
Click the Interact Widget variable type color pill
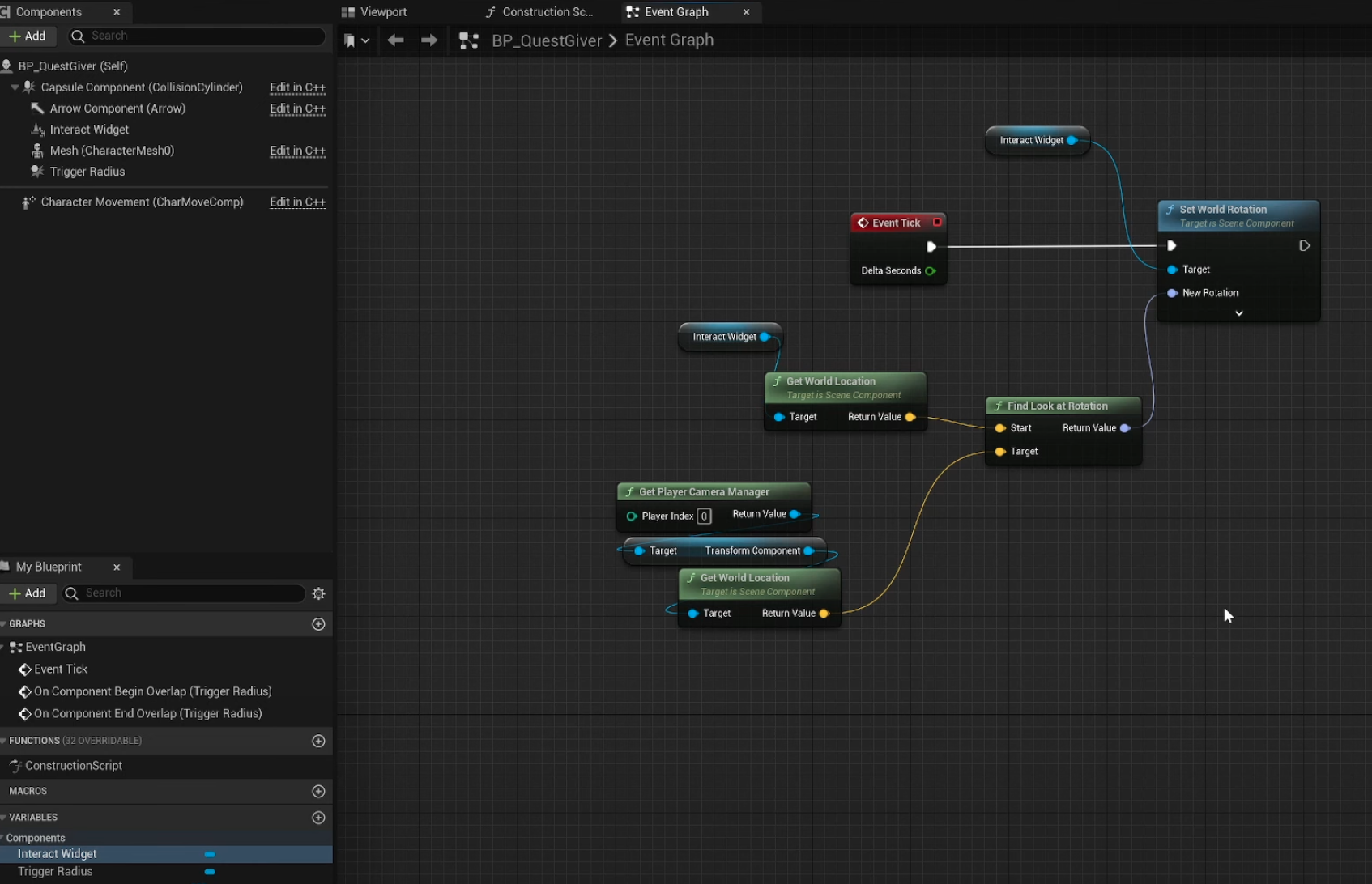pos(210,854)
